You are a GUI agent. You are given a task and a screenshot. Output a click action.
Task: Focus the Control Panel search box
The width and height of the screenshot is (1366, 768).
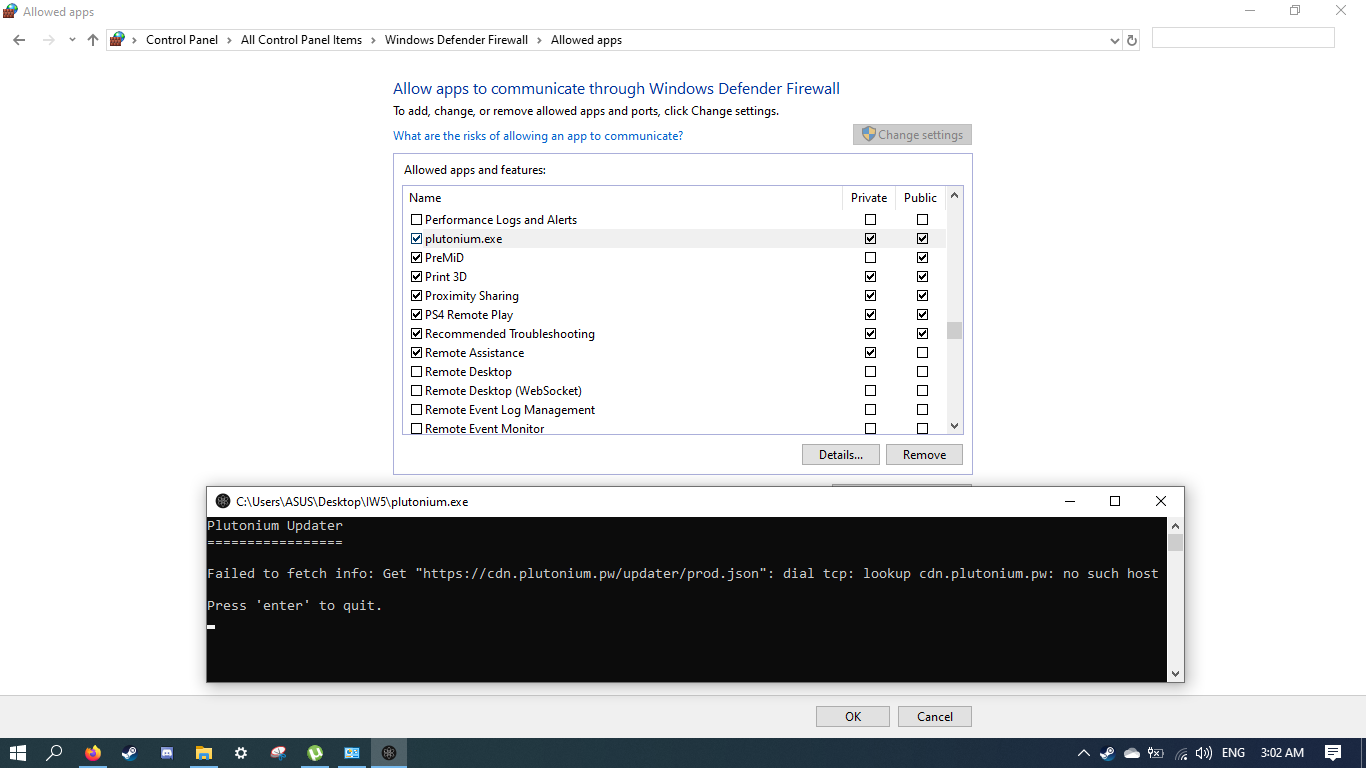tap(1243, 38)
